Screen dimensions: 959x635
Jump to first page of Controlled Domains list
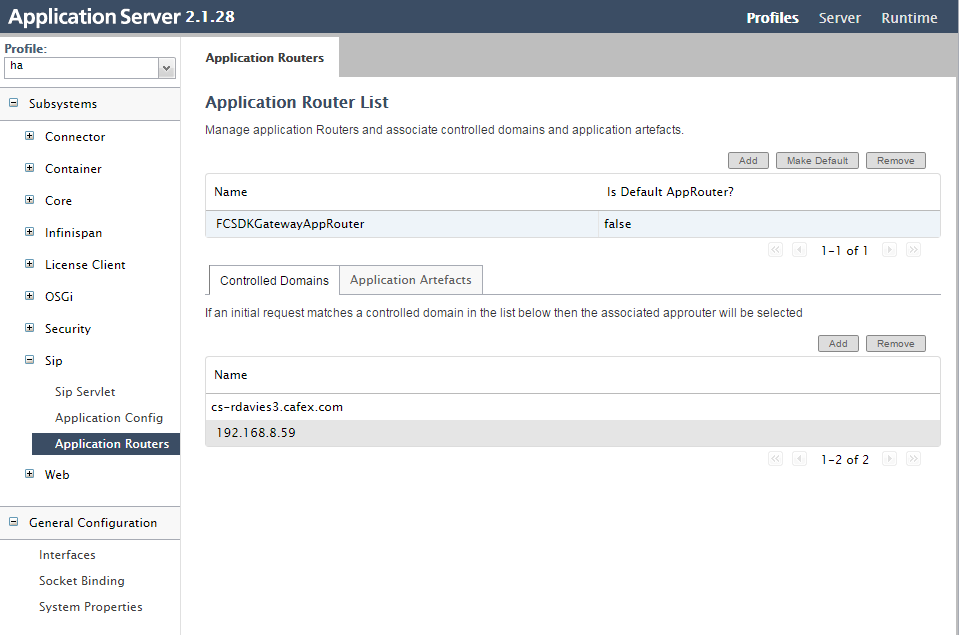(x=775, y=459)
